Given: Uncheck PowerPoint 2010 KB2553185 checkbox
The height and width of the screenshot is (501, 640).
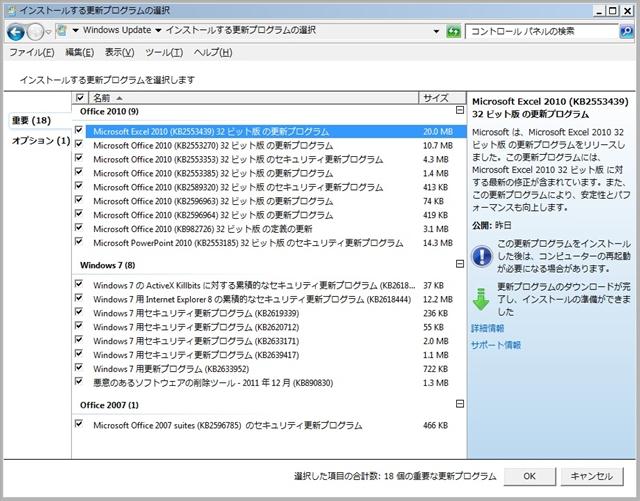Looking at the screenshot, I should [x=79, y=241].
